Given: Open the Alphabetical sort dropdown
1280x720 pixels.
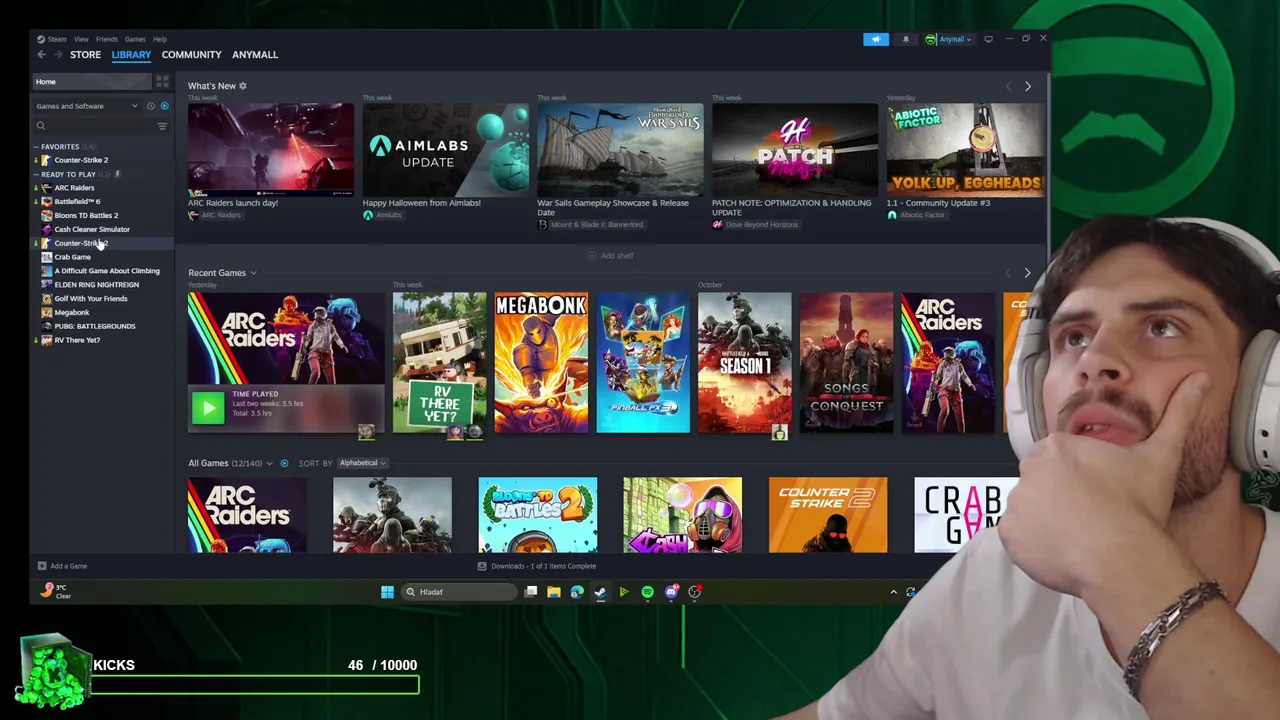Looking at the screenshot, I should point(362,463).
